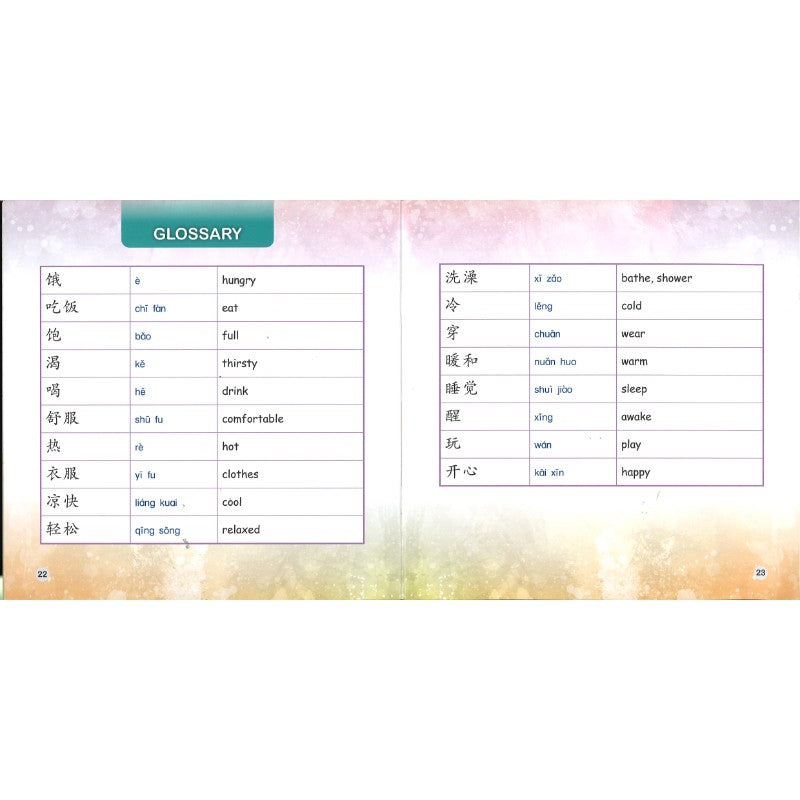Viewport: 800px width, 800px height.
Task: Select the English word eat
Action: click(x=233, y=308)
